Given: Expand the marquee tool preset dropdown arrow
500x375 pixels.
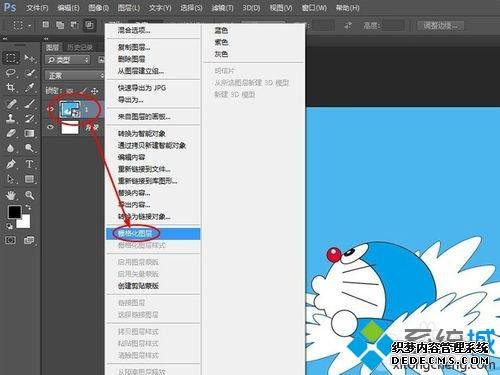Looking at the screenshot, I should coord(29,25).
